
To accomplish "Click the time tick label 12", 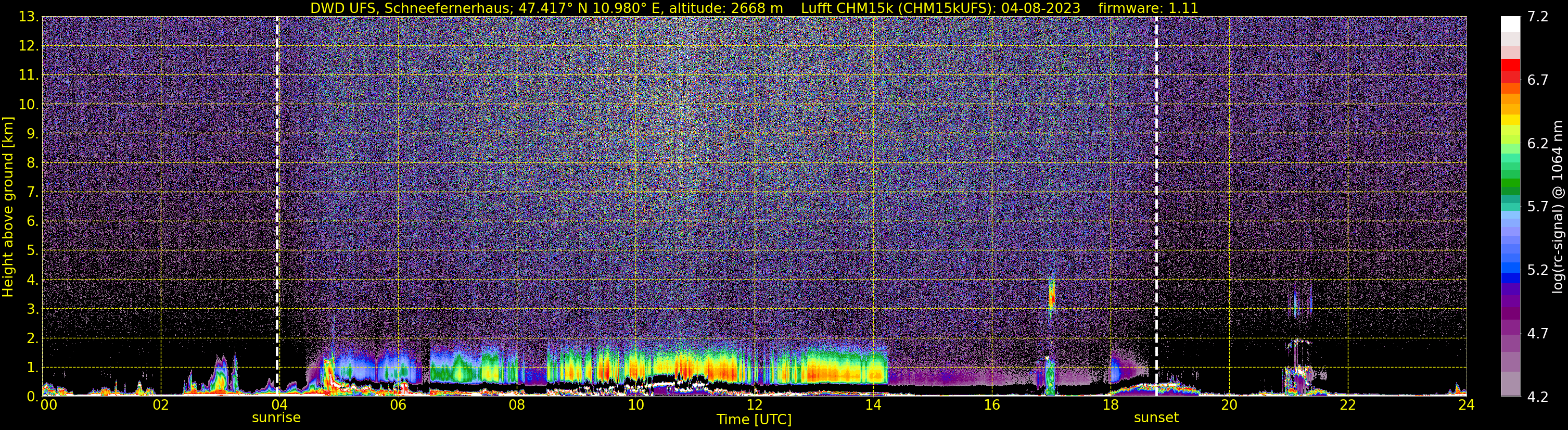I will (x=754, y=406).
